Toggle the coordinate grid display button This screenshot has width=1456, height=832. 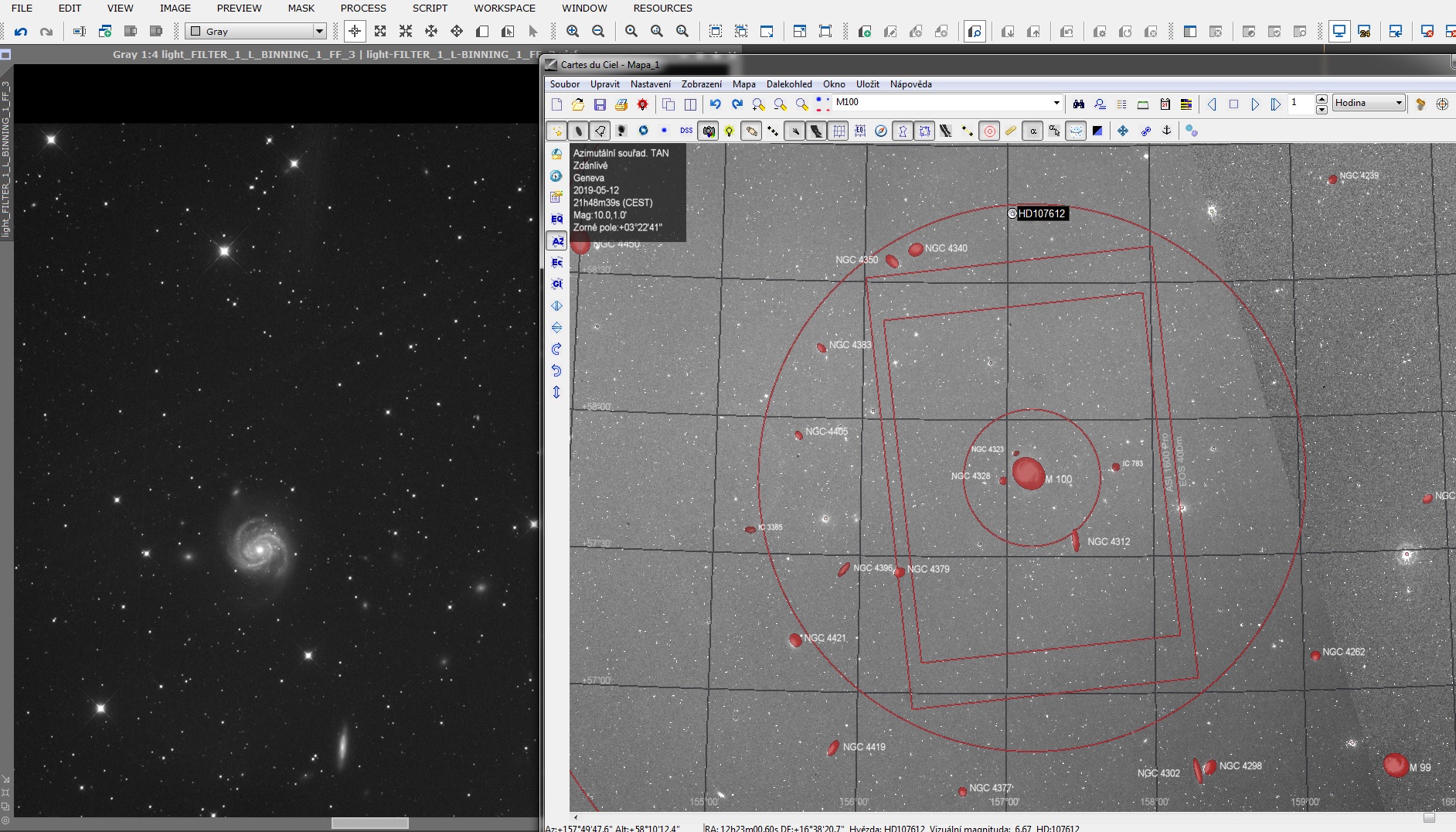coord(839,131)
